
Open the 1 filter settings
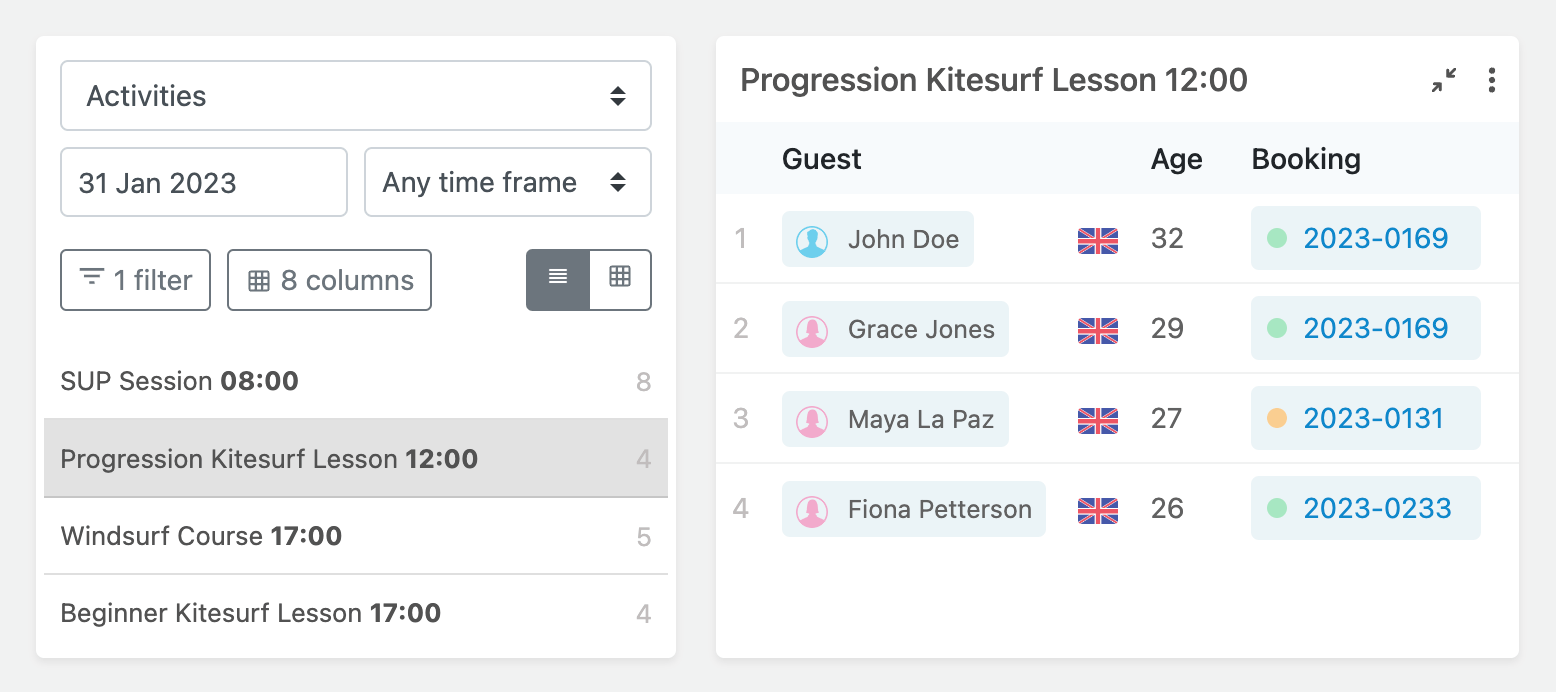tap(136, 280)
